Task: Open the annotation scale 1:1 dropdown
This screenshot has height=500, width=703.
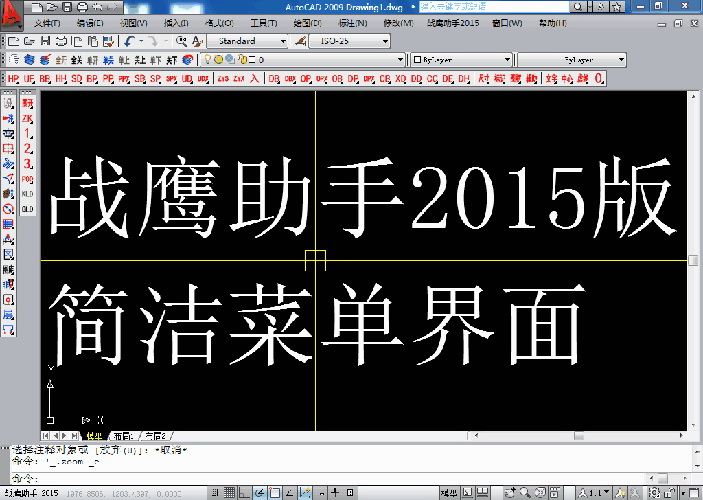Action: pyautogui.click(x=594, y=493)
